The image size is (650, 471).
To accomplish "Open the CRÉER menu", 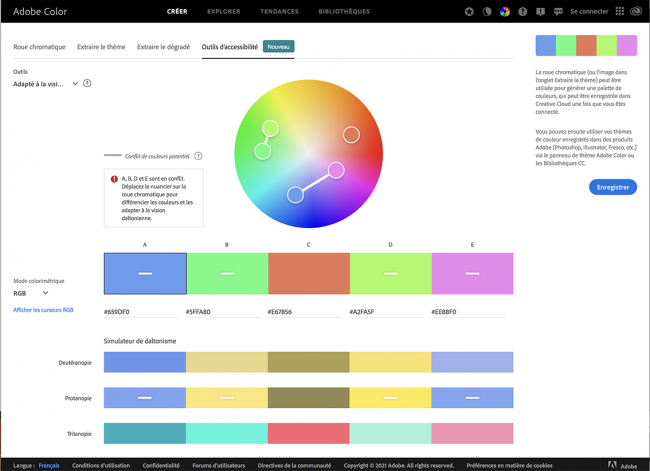I will [x=177, y=12].
